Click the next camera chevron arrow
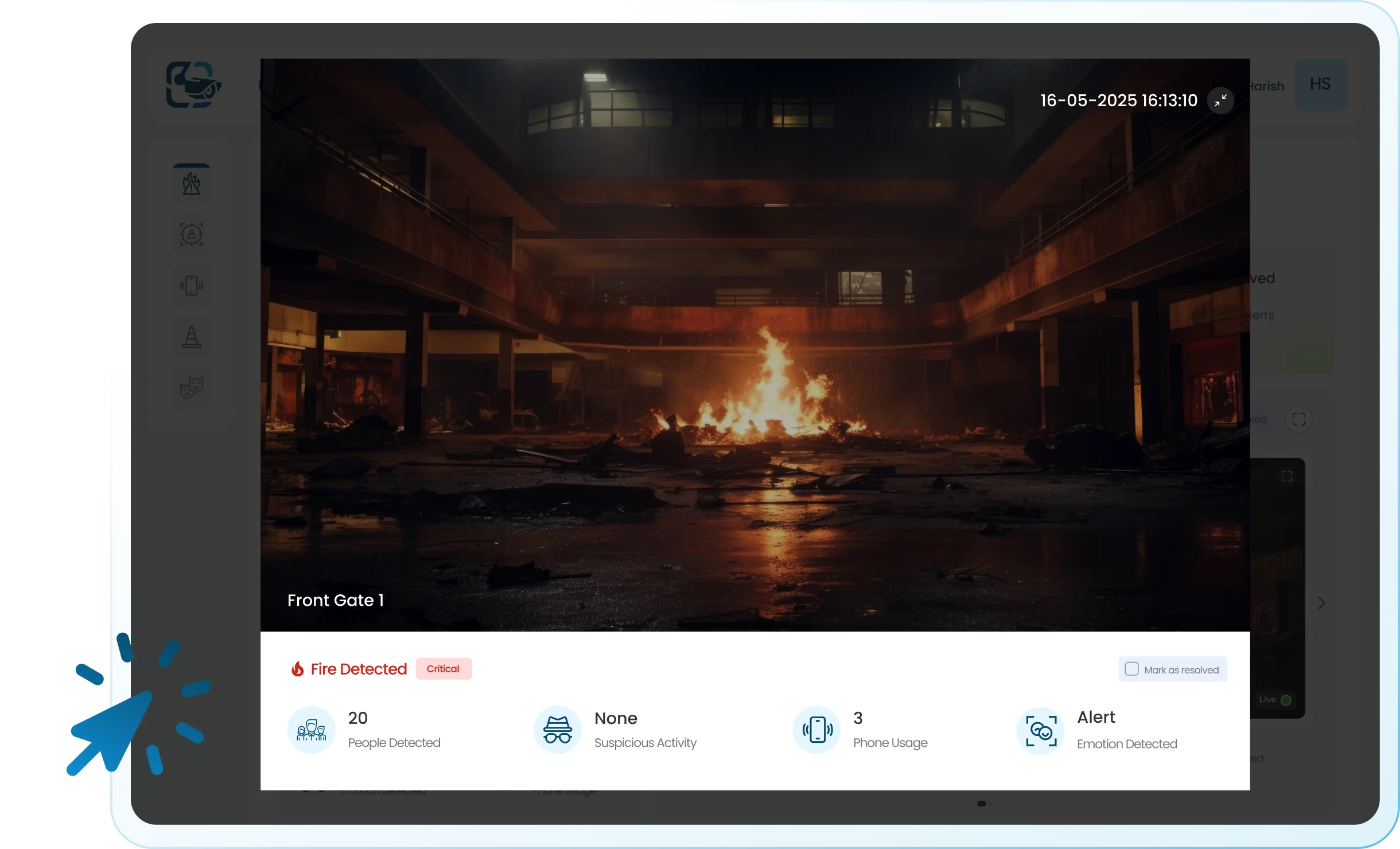Viewport: 1400px width, 849px height. click(x=1321, y=603)
